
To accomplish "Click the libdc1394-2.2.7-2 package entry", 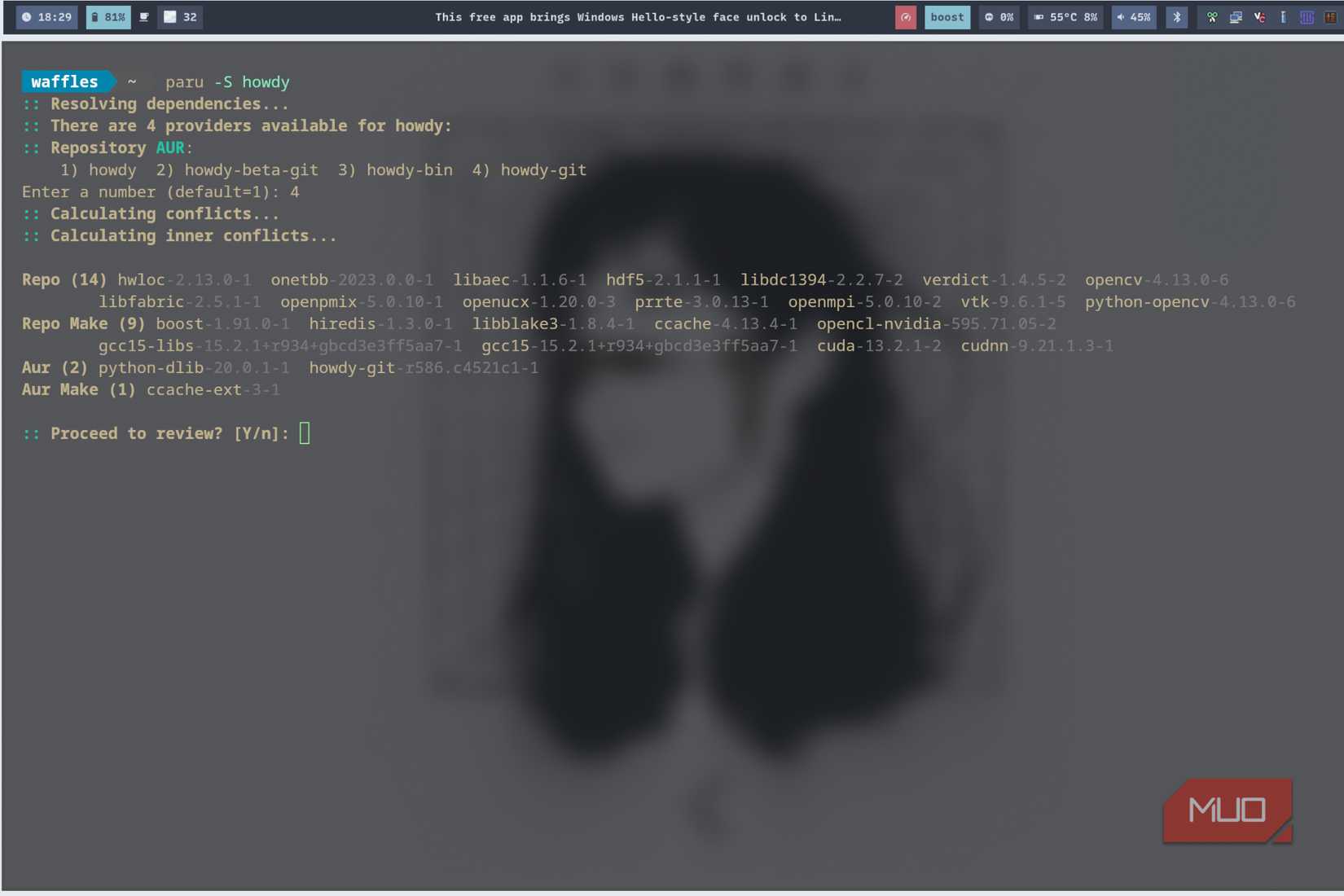I will tap(821, 280).
